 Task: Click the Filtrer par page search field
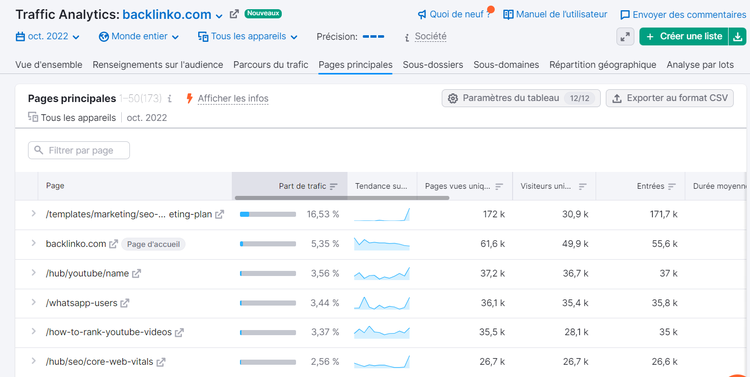79,150
